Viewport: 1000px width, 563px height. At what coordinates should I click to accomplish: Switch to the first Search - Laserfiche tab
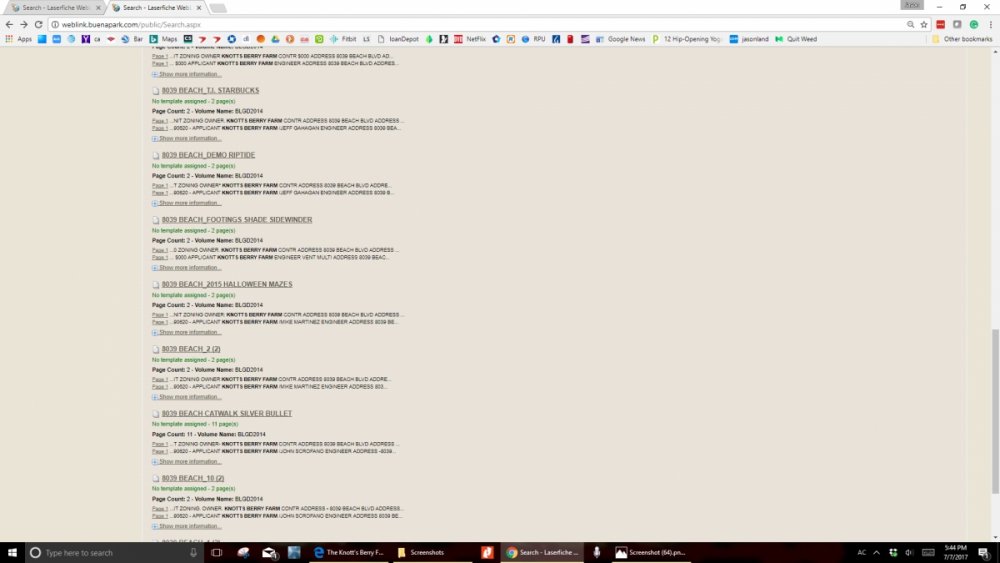(54, 8)
